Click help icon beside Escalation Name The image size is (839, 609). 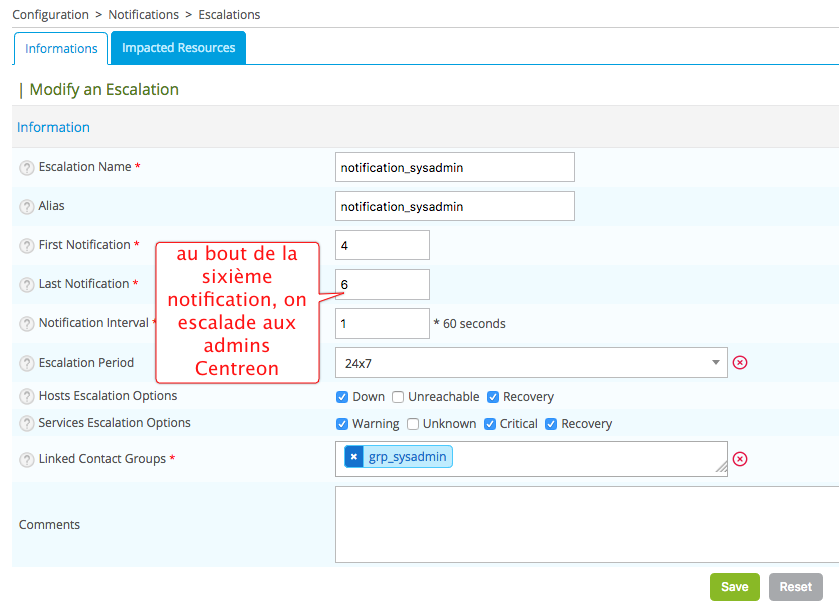pyautogui.click(x=27, y=168)
